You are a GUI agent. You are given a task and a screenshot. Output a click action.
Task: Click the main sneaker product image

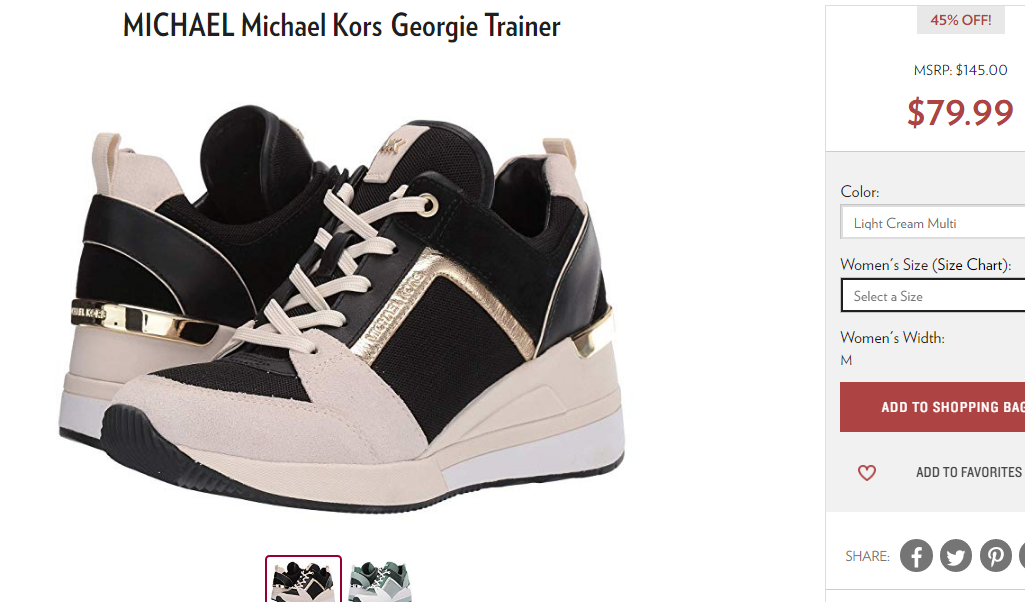pyautogui.click(x=342, y=307)
